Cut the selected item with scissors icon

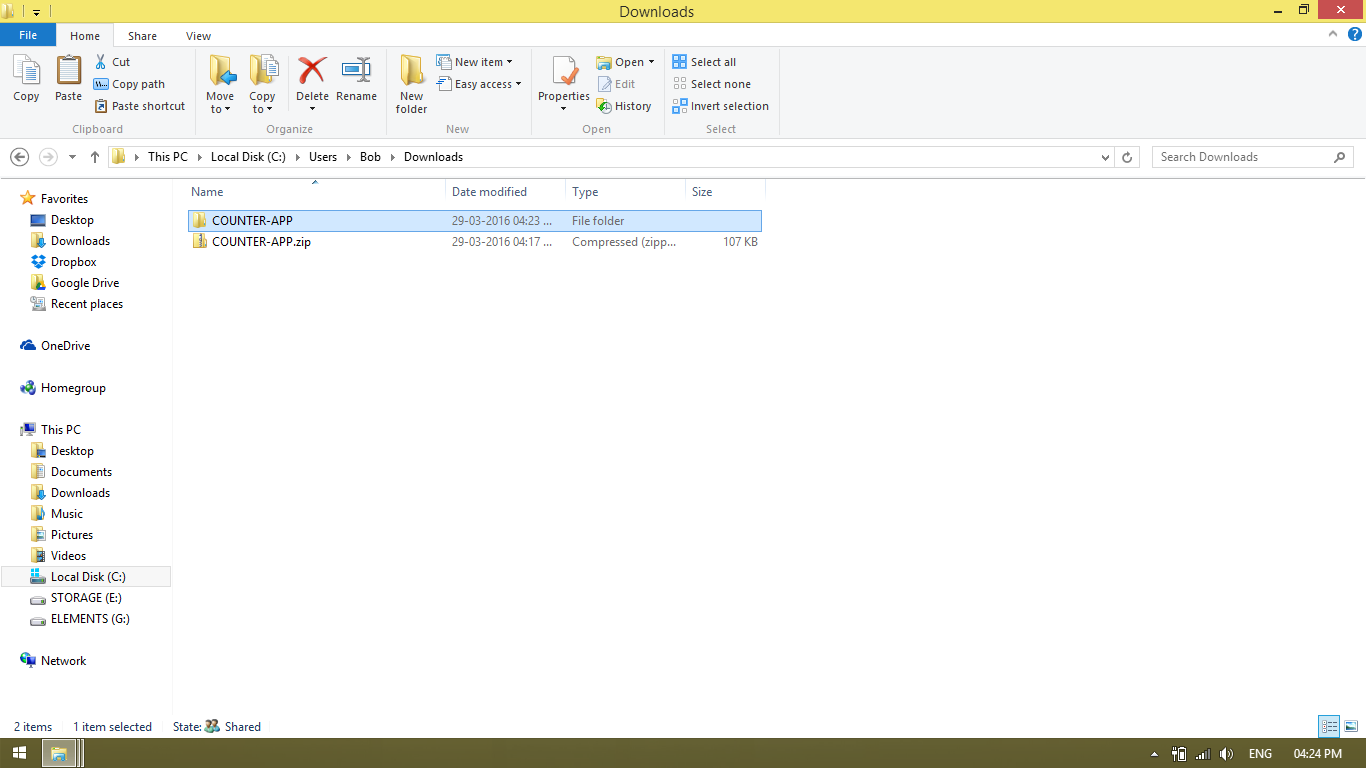point(113,62)
